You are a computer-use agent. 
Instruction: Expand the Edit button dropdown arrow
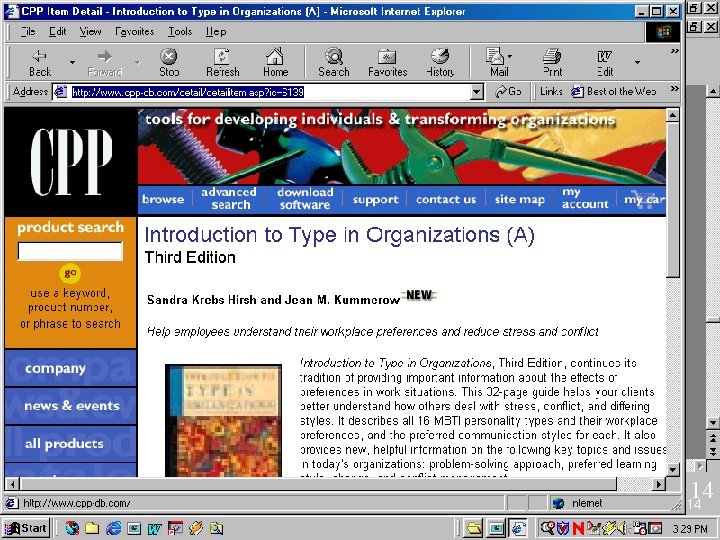(x=637, y=62)
